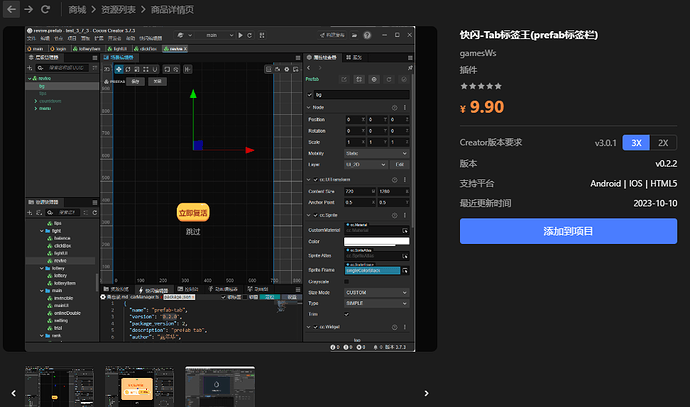Click the reload icon beside play in editor
Image resolution: width=690 pixels, height=407 pixels.
tap(250, 35)
